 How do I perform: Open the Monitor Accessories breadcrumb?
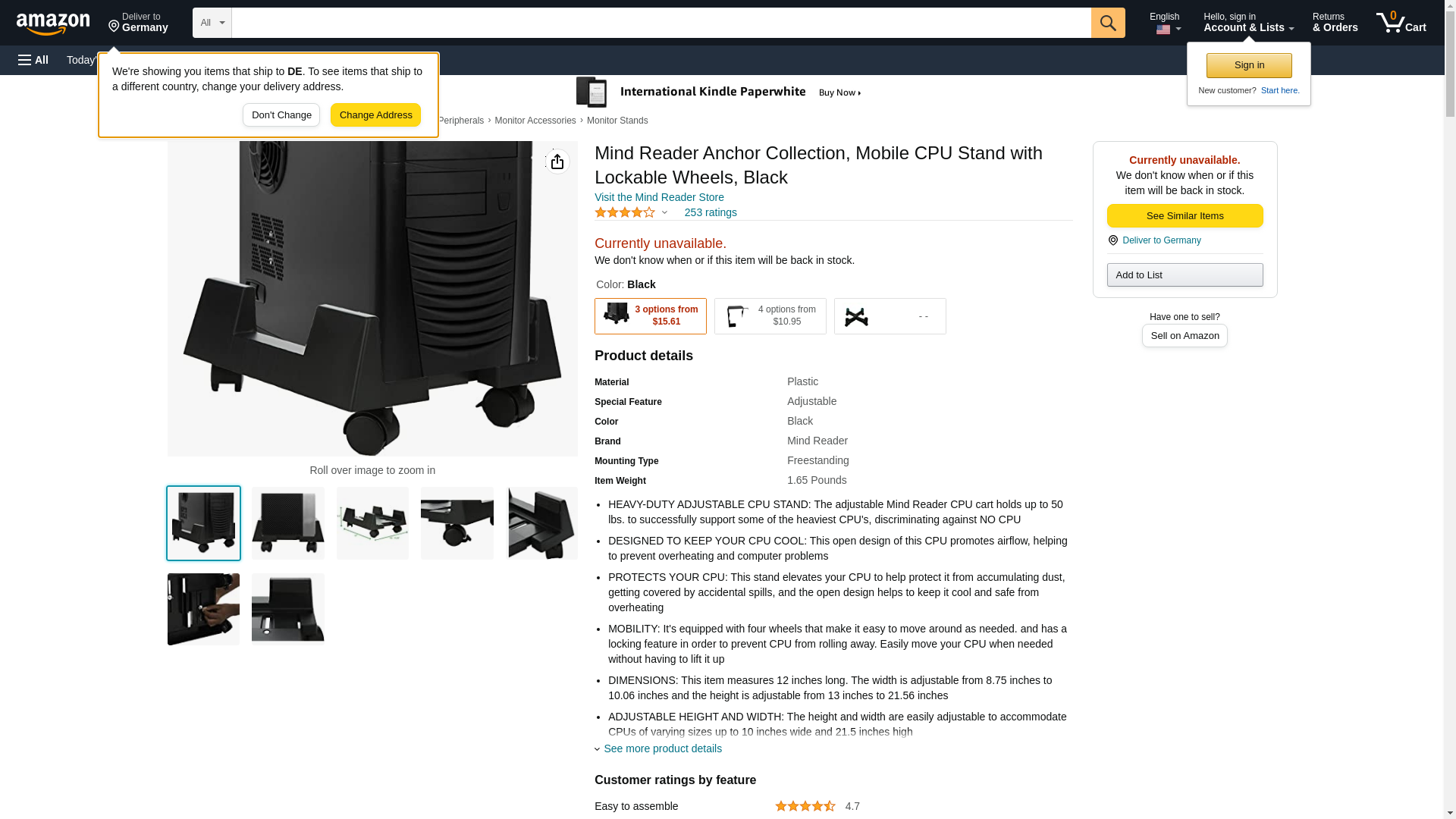[x=535, y=121]
